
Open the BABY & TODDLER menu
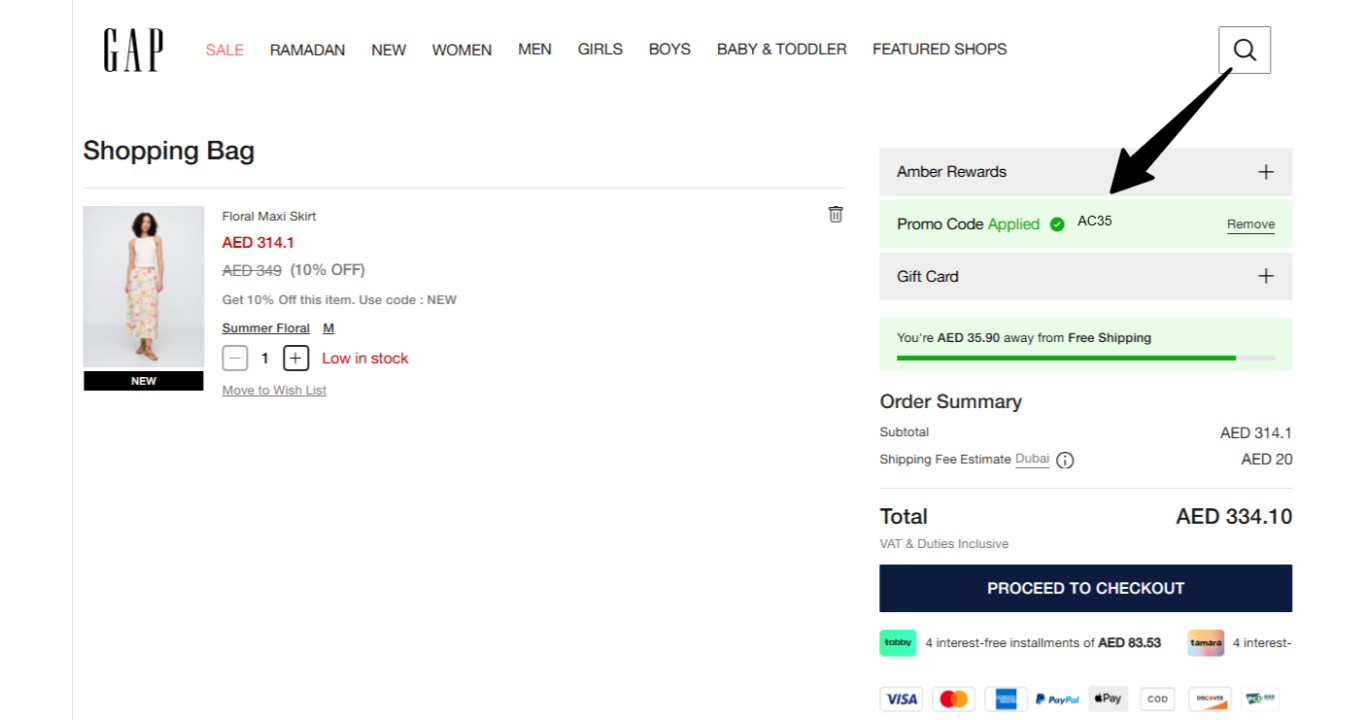[782, 49]
